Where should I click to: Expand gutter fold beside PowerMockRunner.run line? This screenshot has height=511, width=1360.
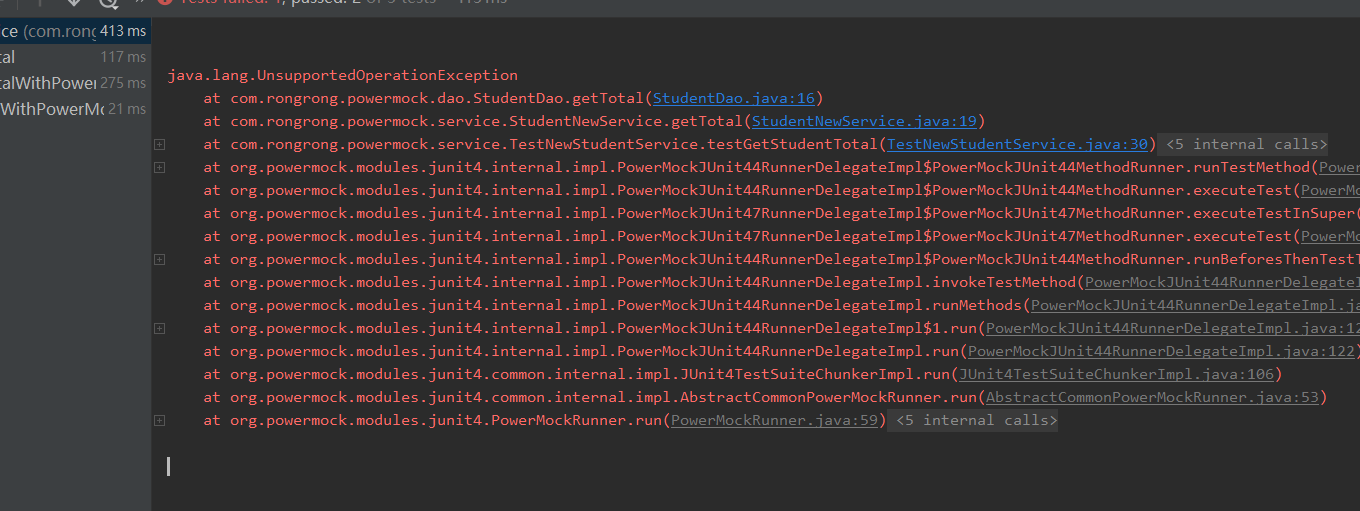159,420
